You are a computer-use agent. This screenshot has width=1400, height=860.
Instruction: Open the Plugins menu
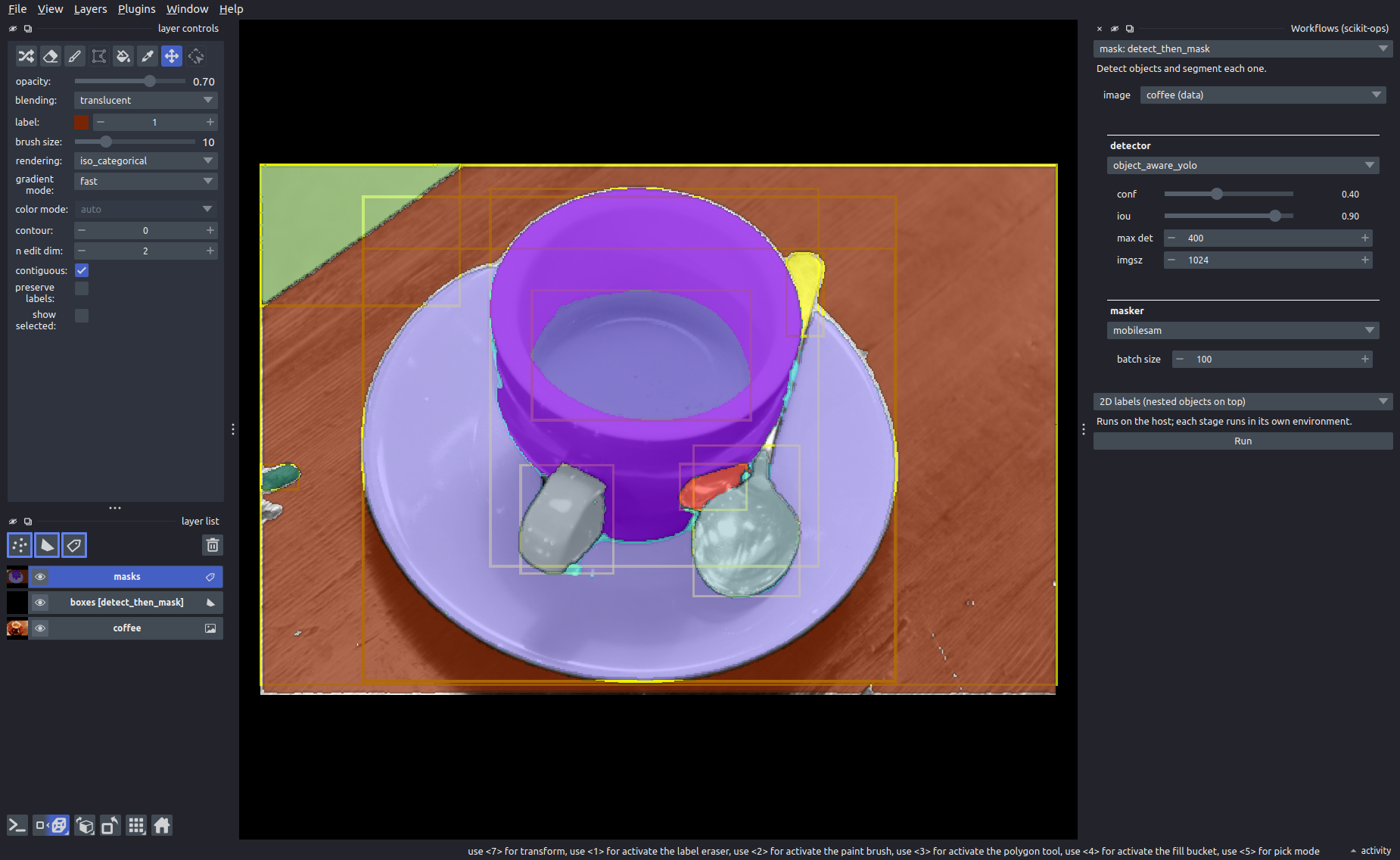coord(136,9)
